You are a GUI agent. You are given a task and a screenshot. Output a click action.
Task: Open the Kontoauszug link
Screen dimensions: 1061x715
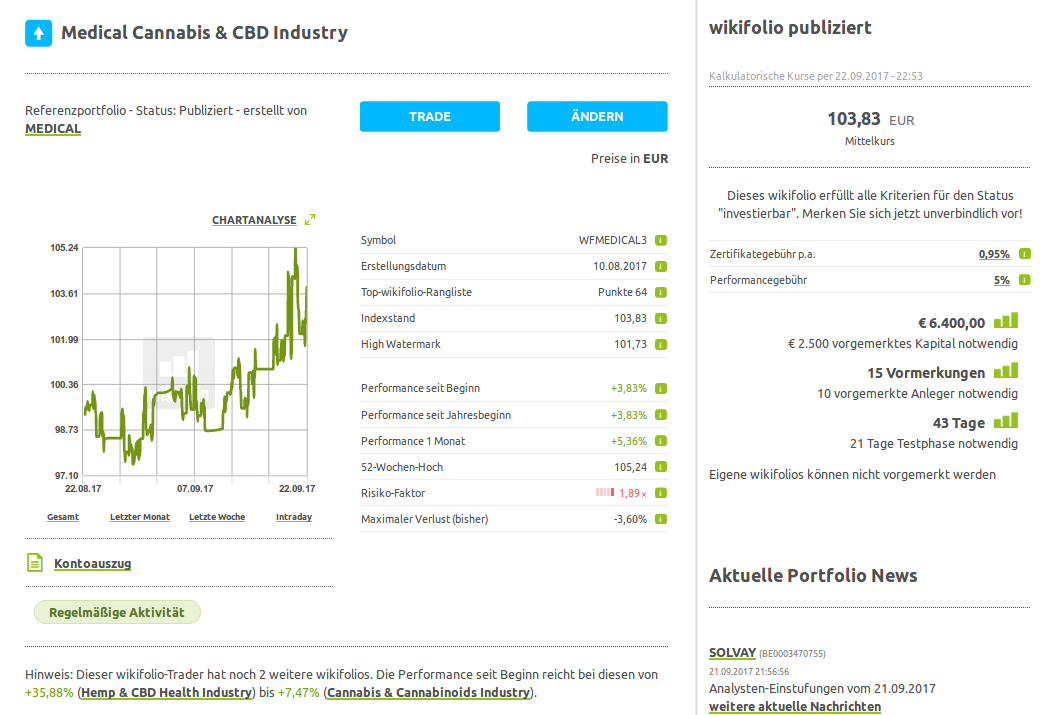(93, 563)
